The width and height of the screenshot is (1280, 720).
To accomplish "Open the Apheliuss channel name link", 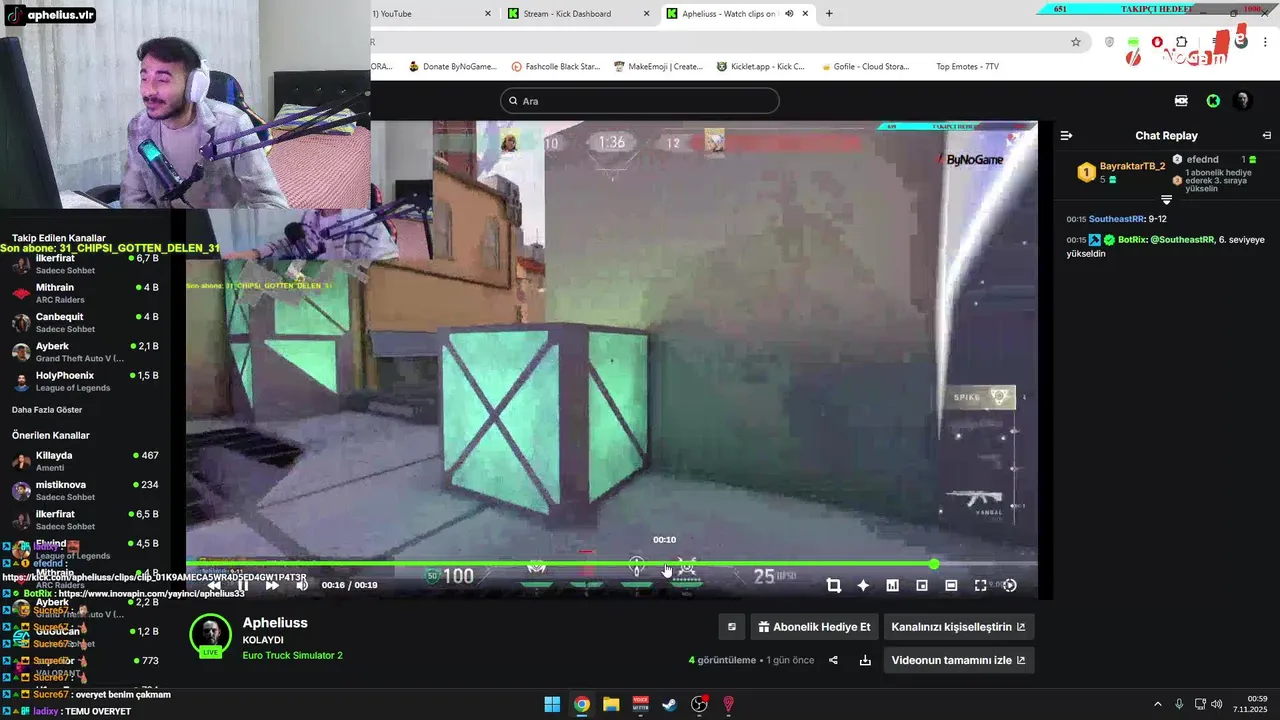I will pos(275,623).
